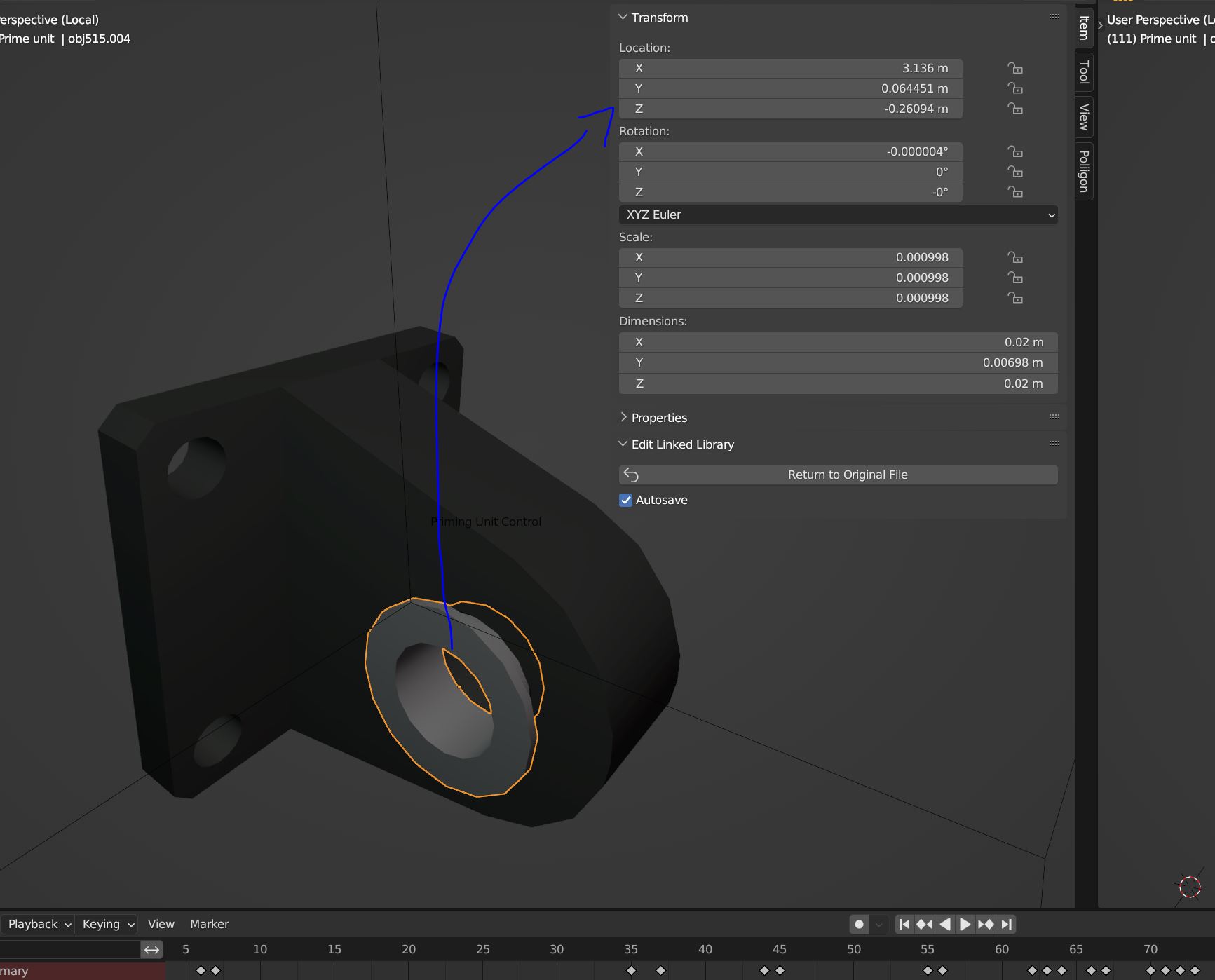Click Edit Linked Library panel grip dots
This screenshot has height=980, width=1215.
[x=1054, y=443]
